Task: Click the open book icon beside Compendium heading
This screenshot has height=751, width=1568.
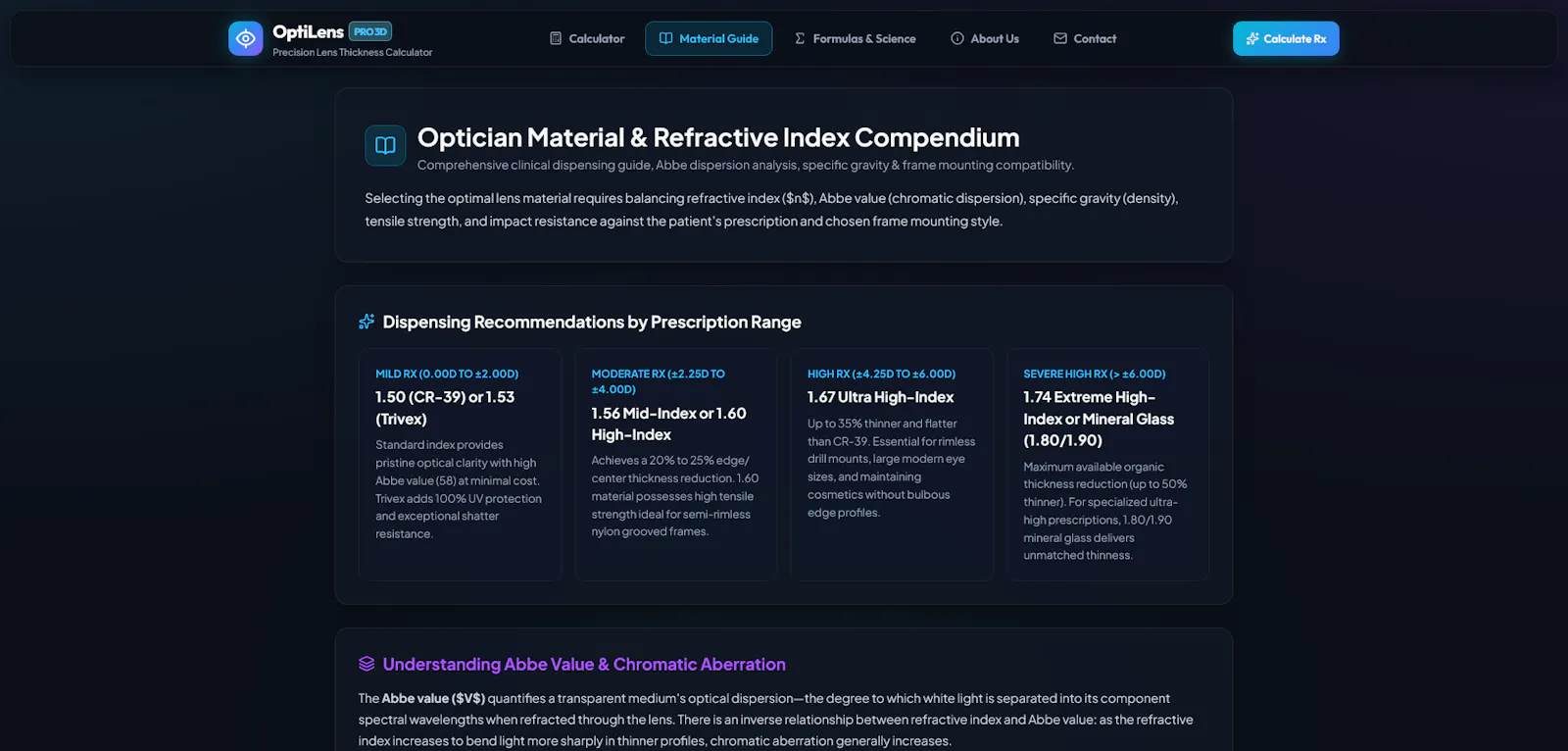Action: coord(385,145)
